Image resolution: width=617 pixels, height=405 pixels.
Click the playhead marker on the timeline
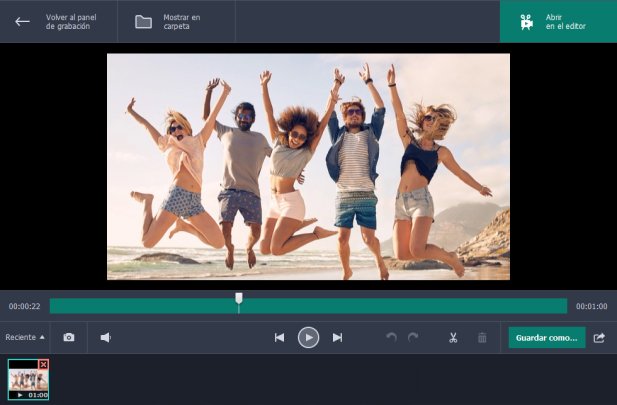pos(239,298)
